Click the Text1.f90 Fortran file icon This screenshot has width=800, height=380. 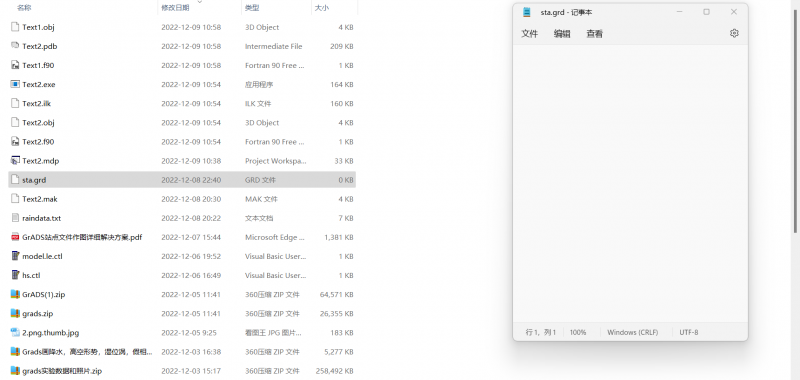point(15,65)
